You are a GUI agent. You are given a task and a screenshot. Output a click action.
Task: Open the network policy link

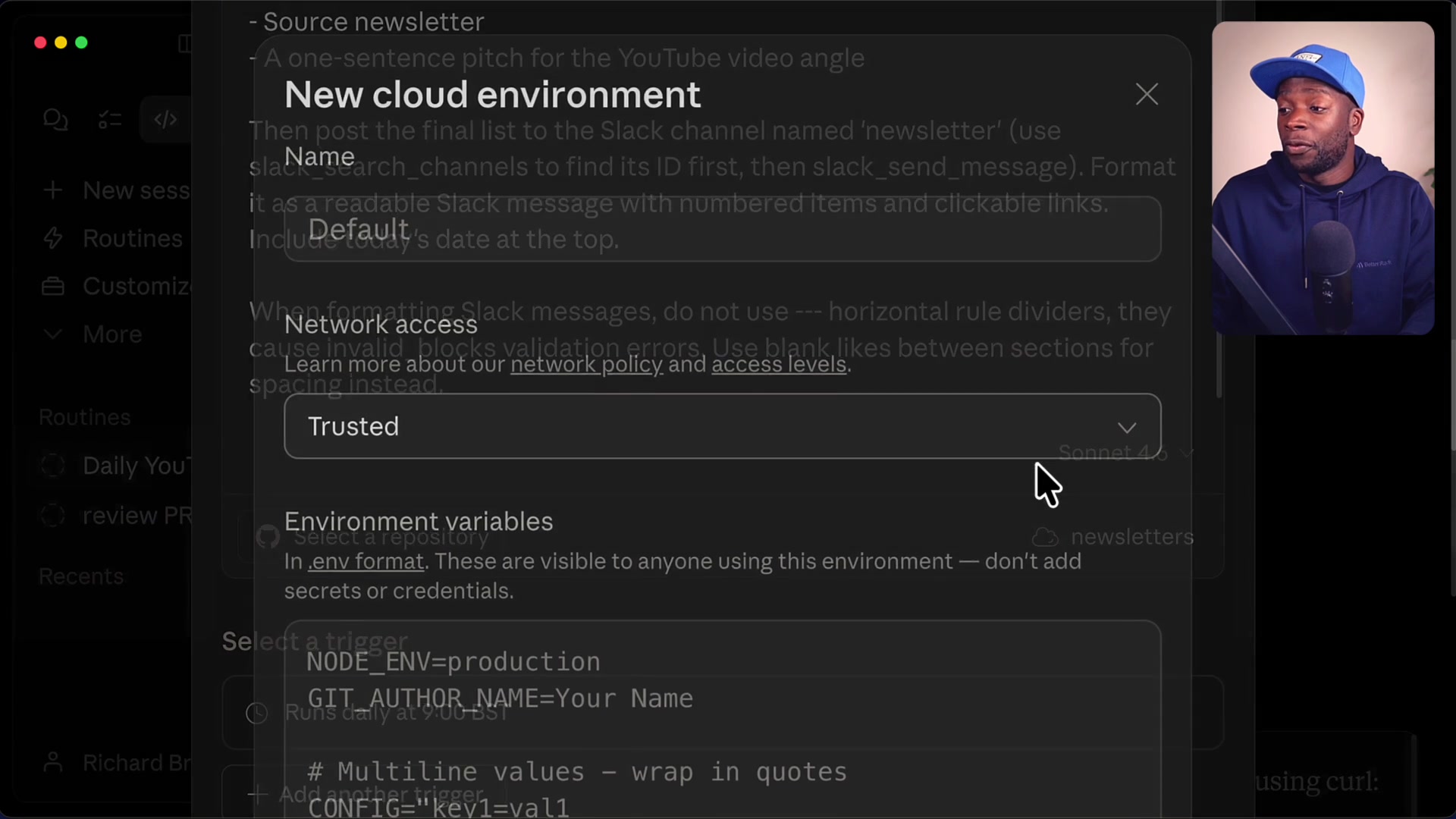click(585, 365)
